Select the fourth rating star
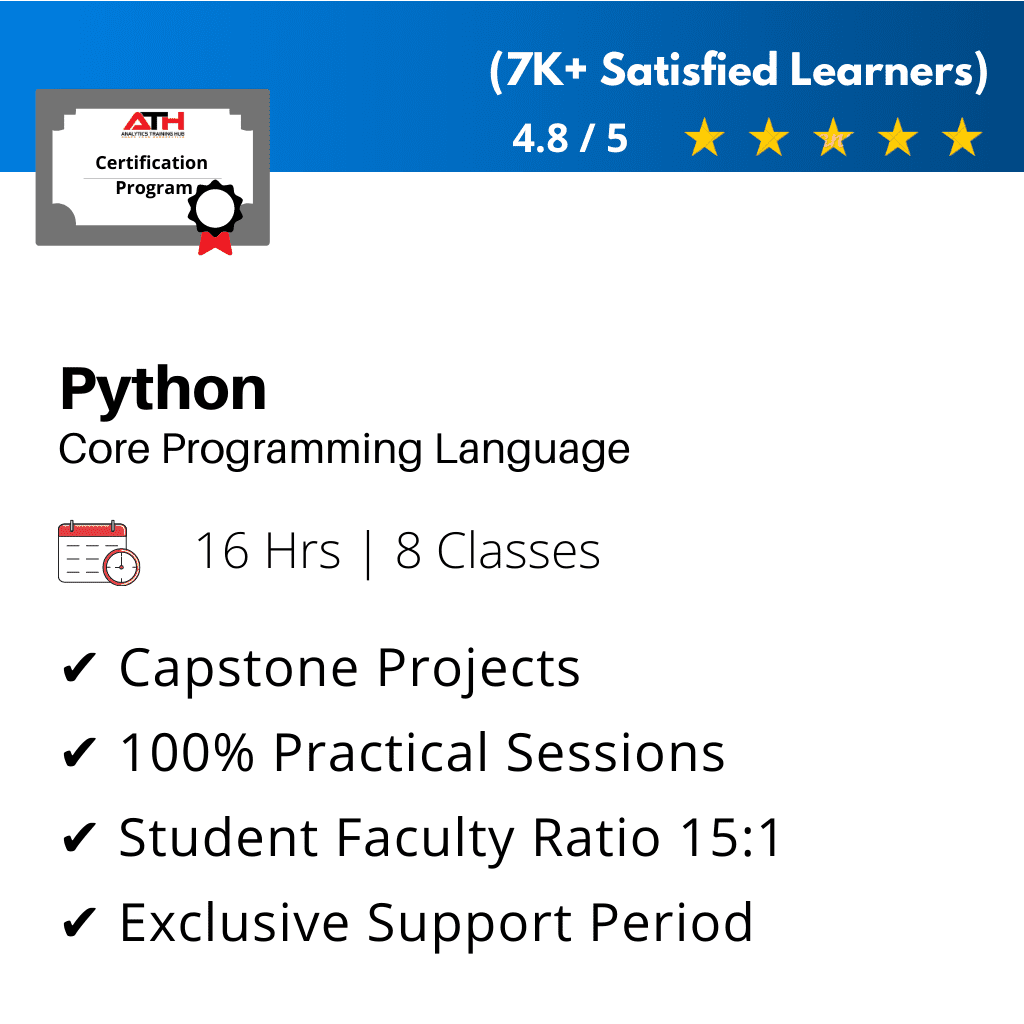The height and width of the screenshot is (1024, 1024). 897,138
